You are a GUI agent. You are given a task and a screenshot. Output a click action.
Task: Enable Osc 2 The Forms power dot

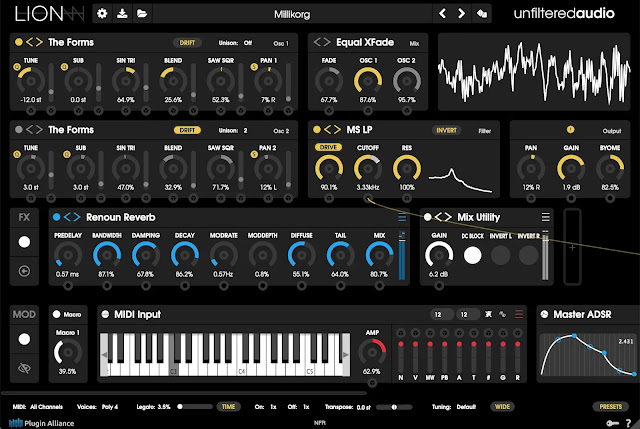tap(18, 130)
